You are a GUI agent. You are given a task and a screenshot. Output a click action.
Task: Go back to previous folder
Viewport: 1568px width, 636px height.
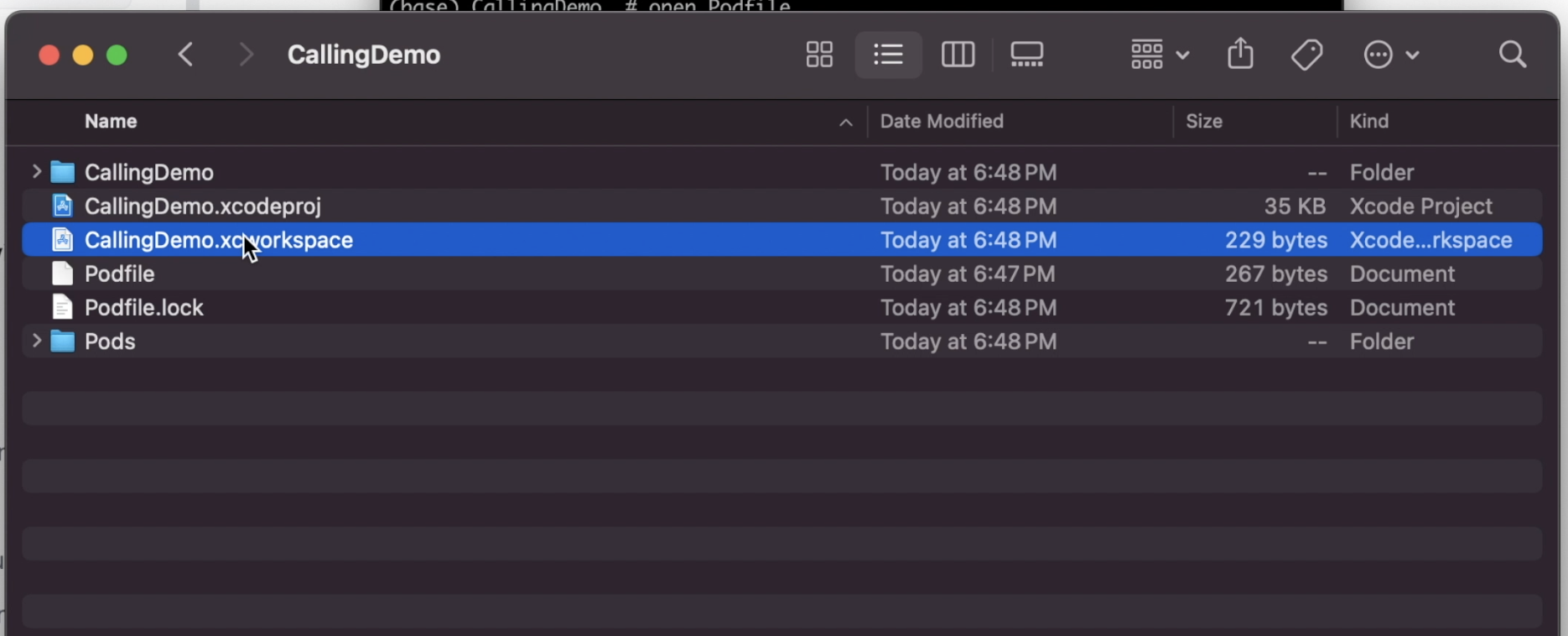186,55
